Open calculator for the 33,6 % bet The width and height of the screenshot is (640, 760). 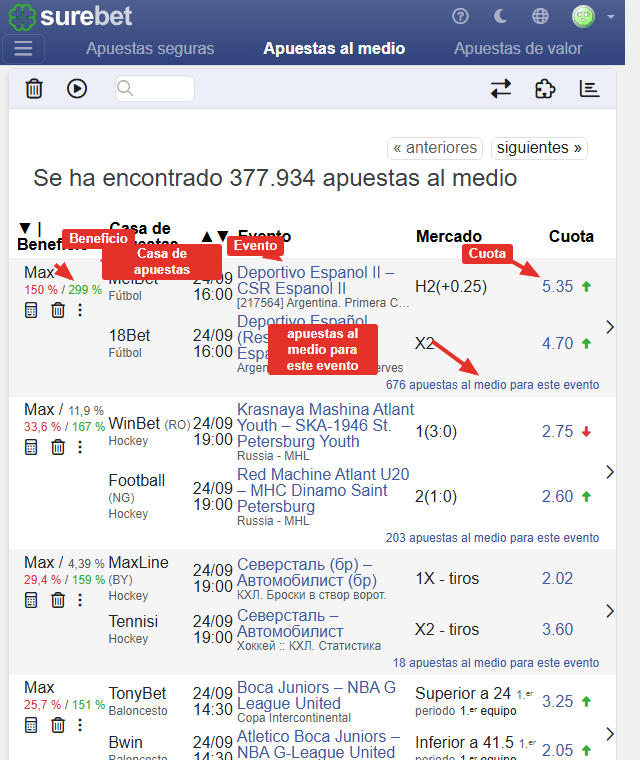(x=31, y=447)
